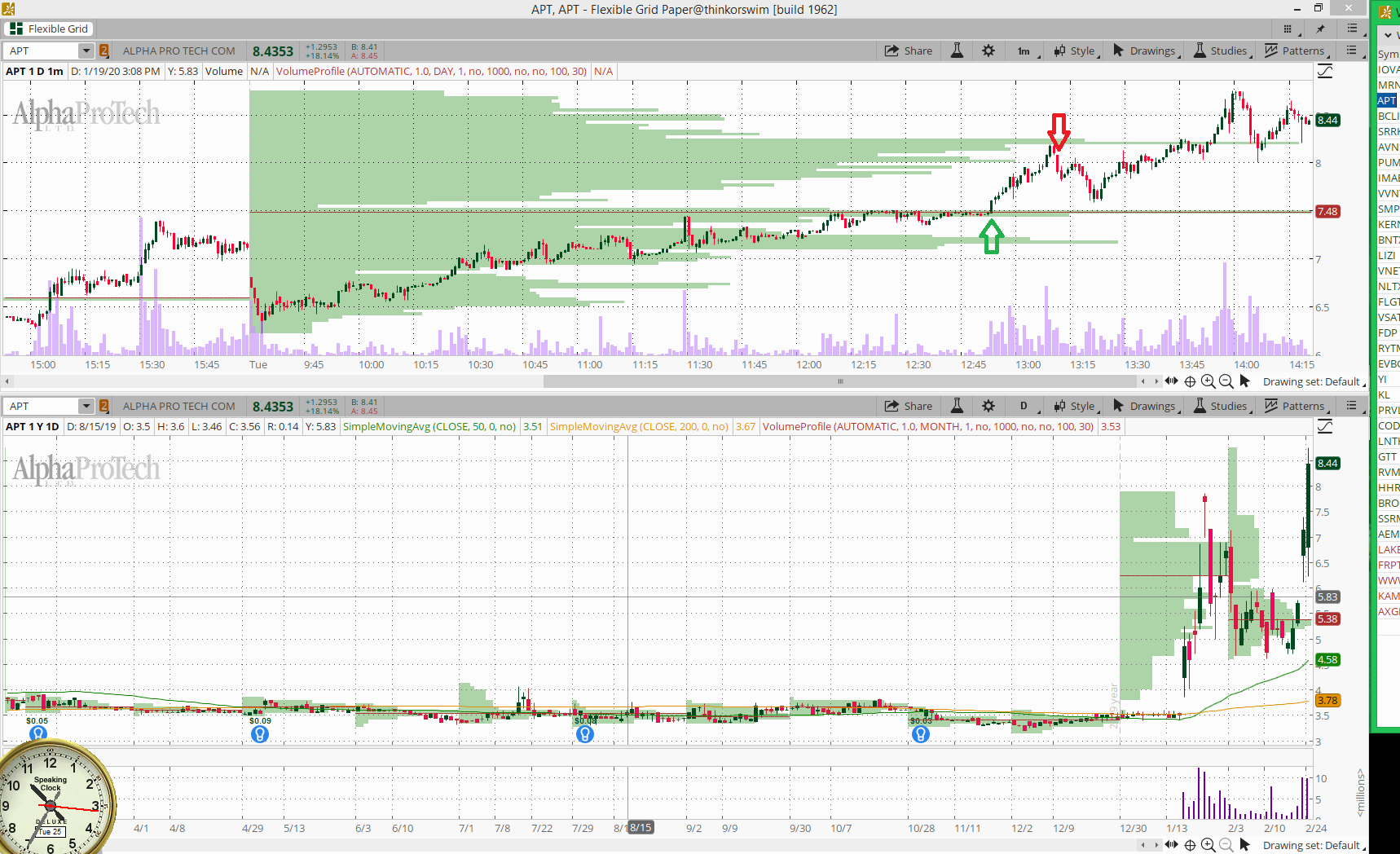The image size is (1400, 854).
Task: Select APT in the watchlist
Action: (1387, 101)
